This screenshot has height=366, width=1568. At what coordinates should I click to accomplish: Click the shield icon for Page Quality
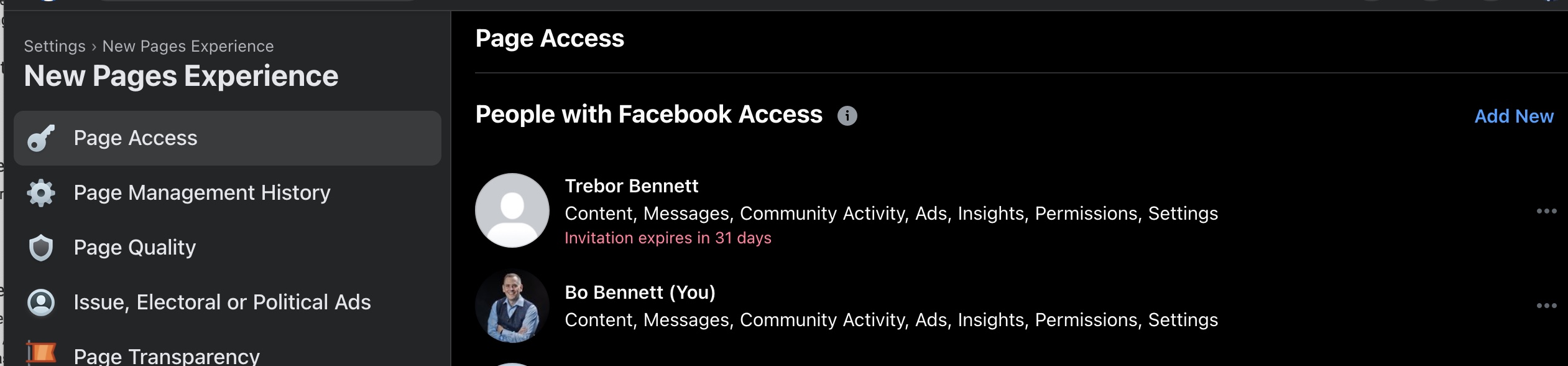[x=41, y=248]
